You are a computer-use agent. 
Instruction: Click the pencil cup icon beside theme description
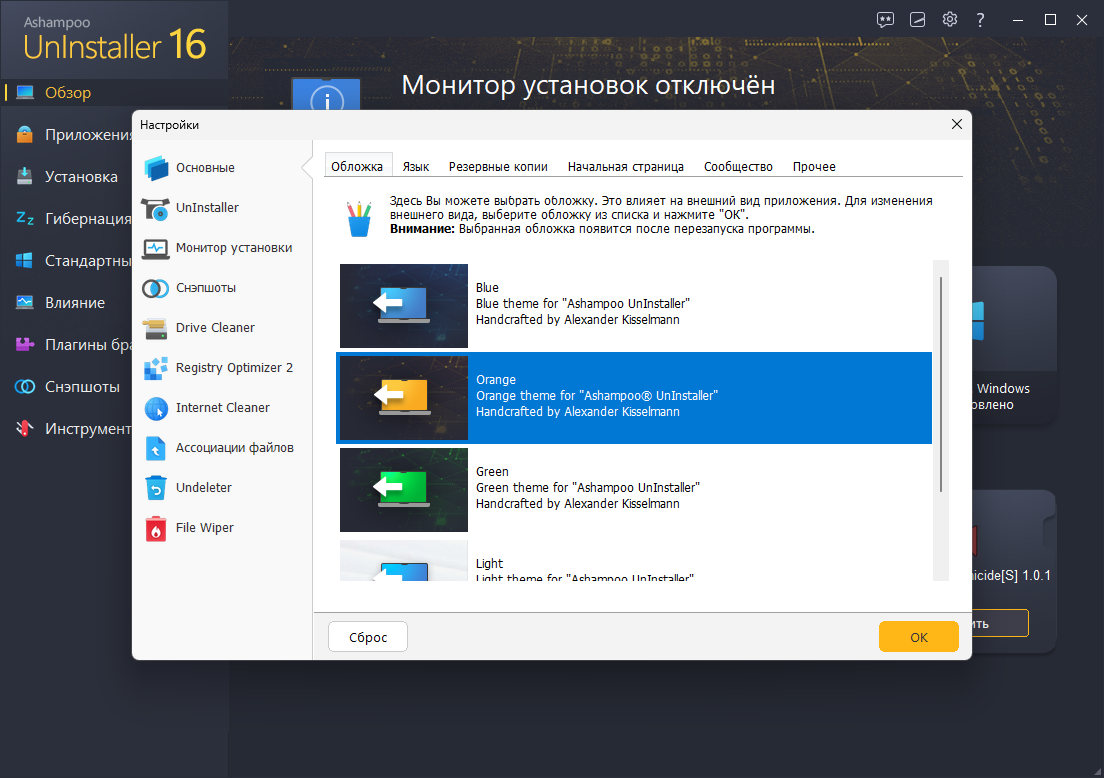click(359, 219)
